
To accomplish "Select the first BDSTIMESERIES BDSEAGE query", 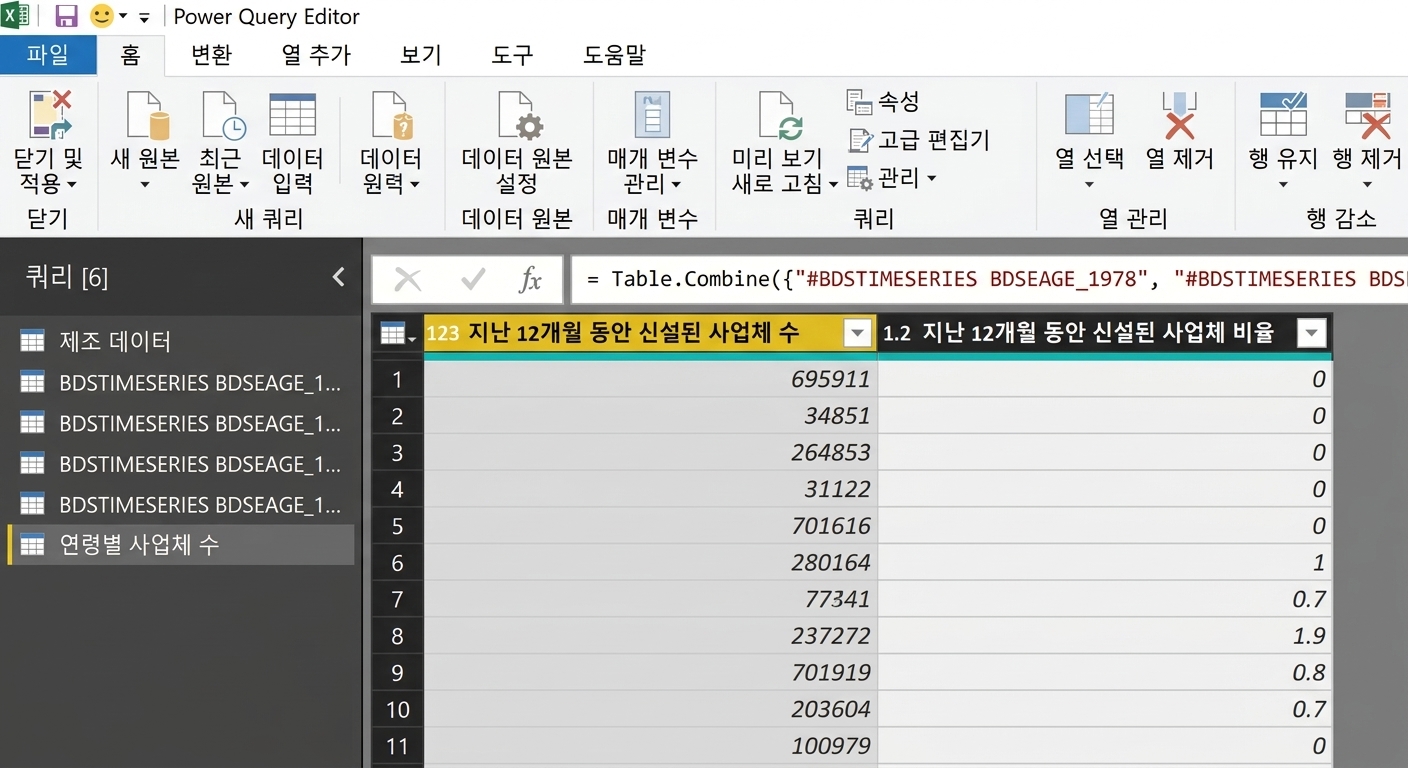I will tap(180, 383).
